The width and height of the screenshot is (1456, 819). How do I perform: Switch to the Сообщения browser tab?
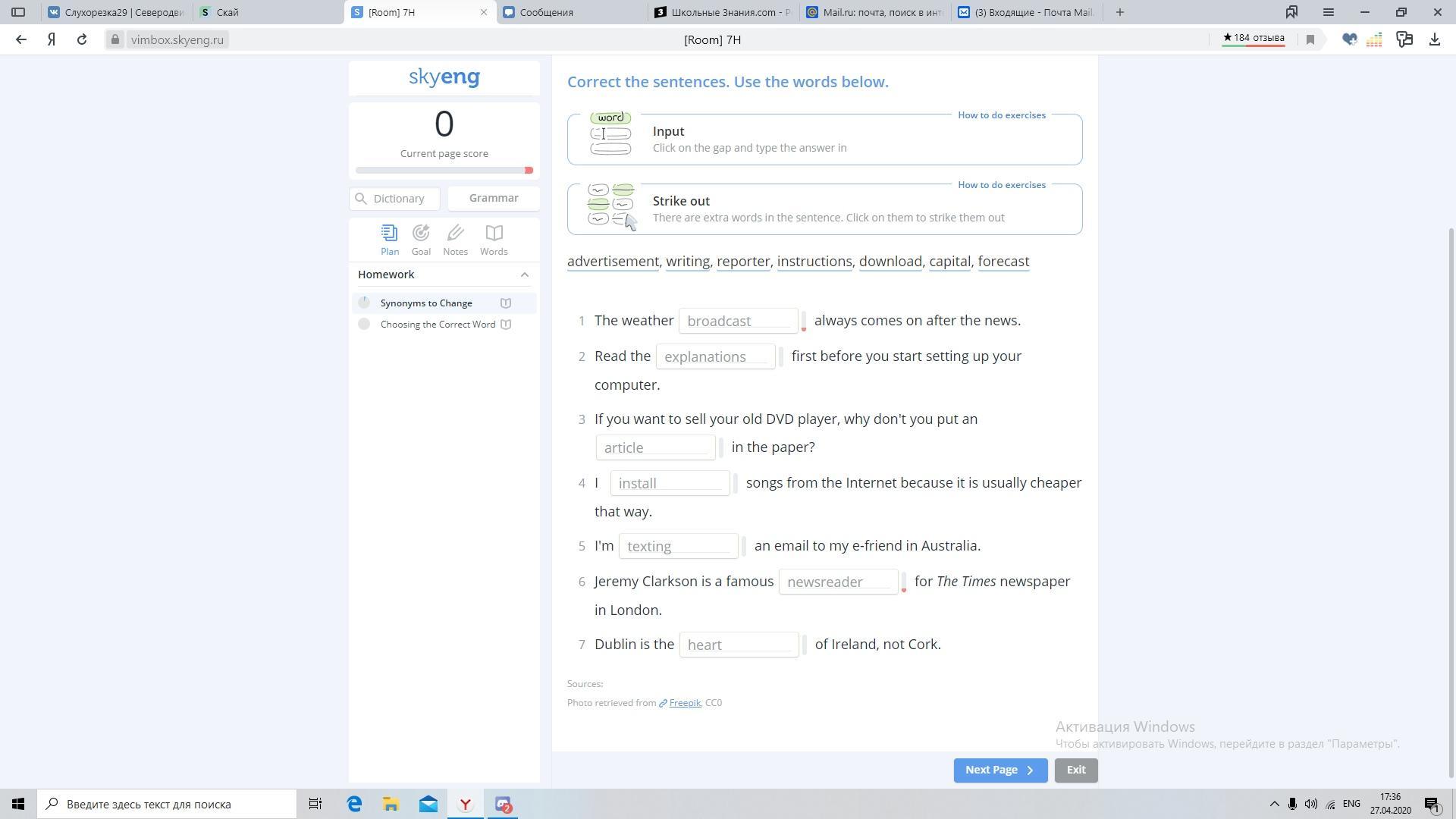pos(546,12)
